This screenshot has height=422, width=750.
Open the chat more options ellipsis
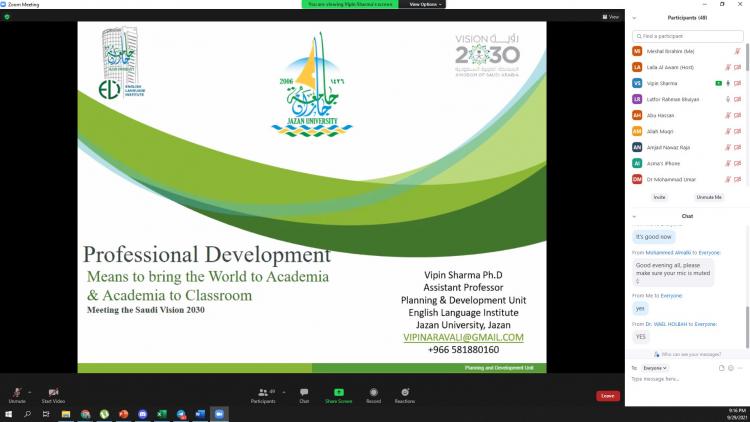[x=740, y=368]
